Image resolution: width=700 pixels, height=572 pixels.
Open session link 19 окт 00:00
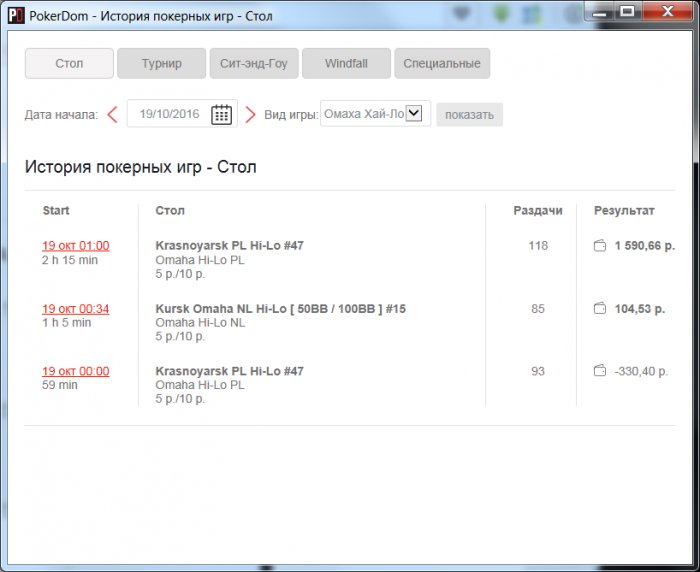click(76, 371)
